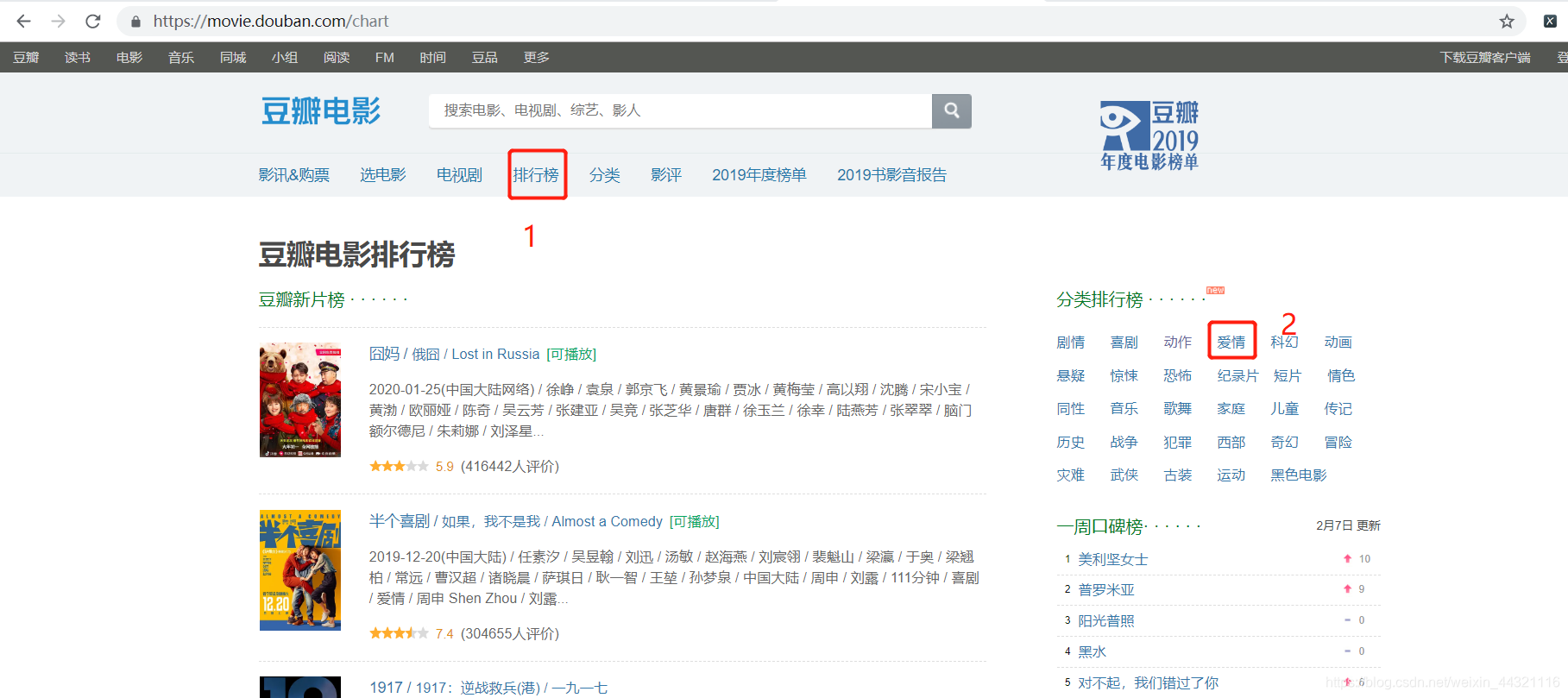Open 阳光普照 in weekly ranking
The height and width of the screenshot is (698, 1568).
pyautogui.click(x=1106, y=621)
